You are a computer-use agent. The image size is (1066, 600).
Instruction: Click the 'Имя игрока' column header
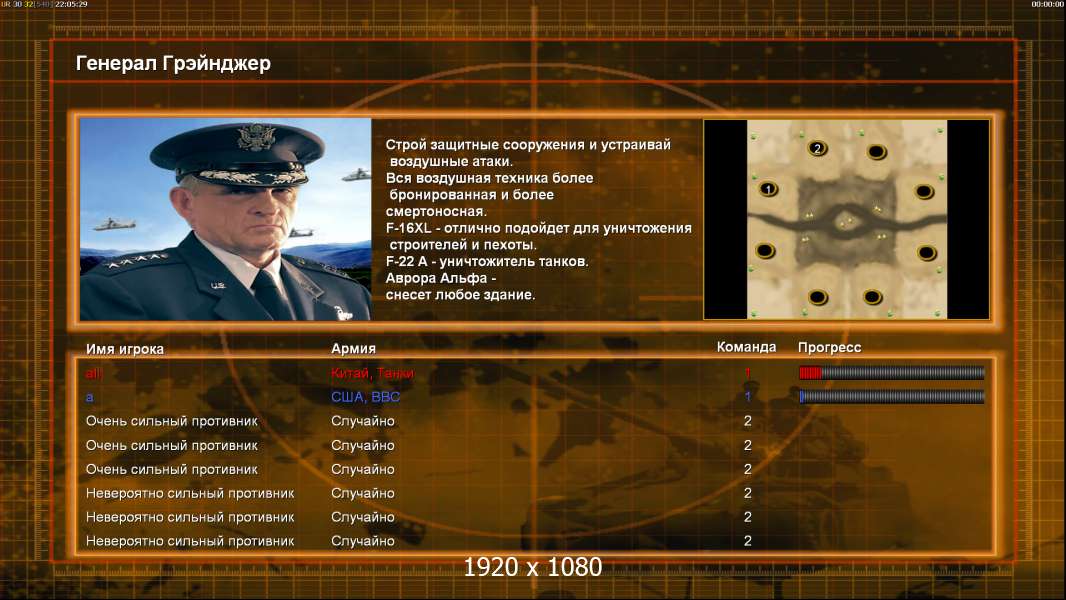[x=124, y=349]
